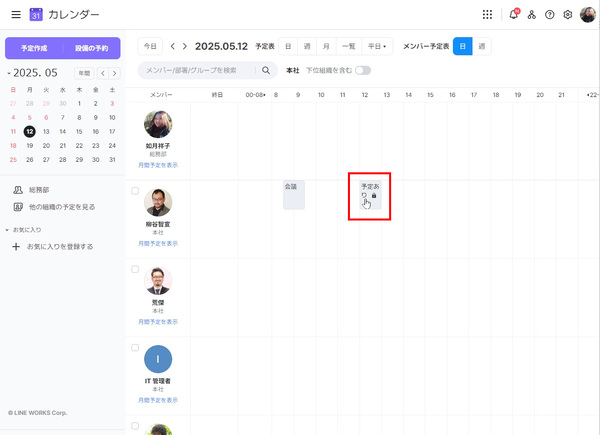600x435 pixels.
Task: Open the 予定あり event block
Action: pyautogui.click(x=370, y=195)
